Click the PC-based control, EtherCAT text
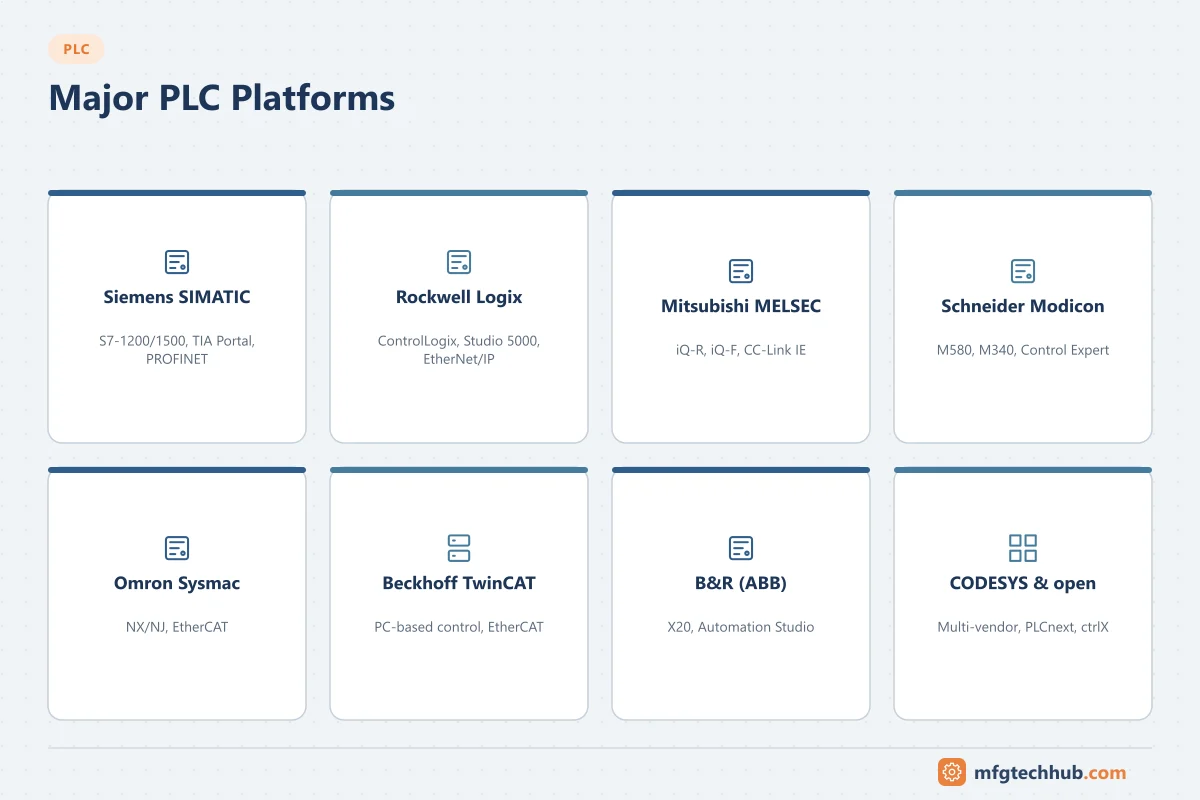The width and height of the screenshot is (1200, 800). tap(459, 627)
